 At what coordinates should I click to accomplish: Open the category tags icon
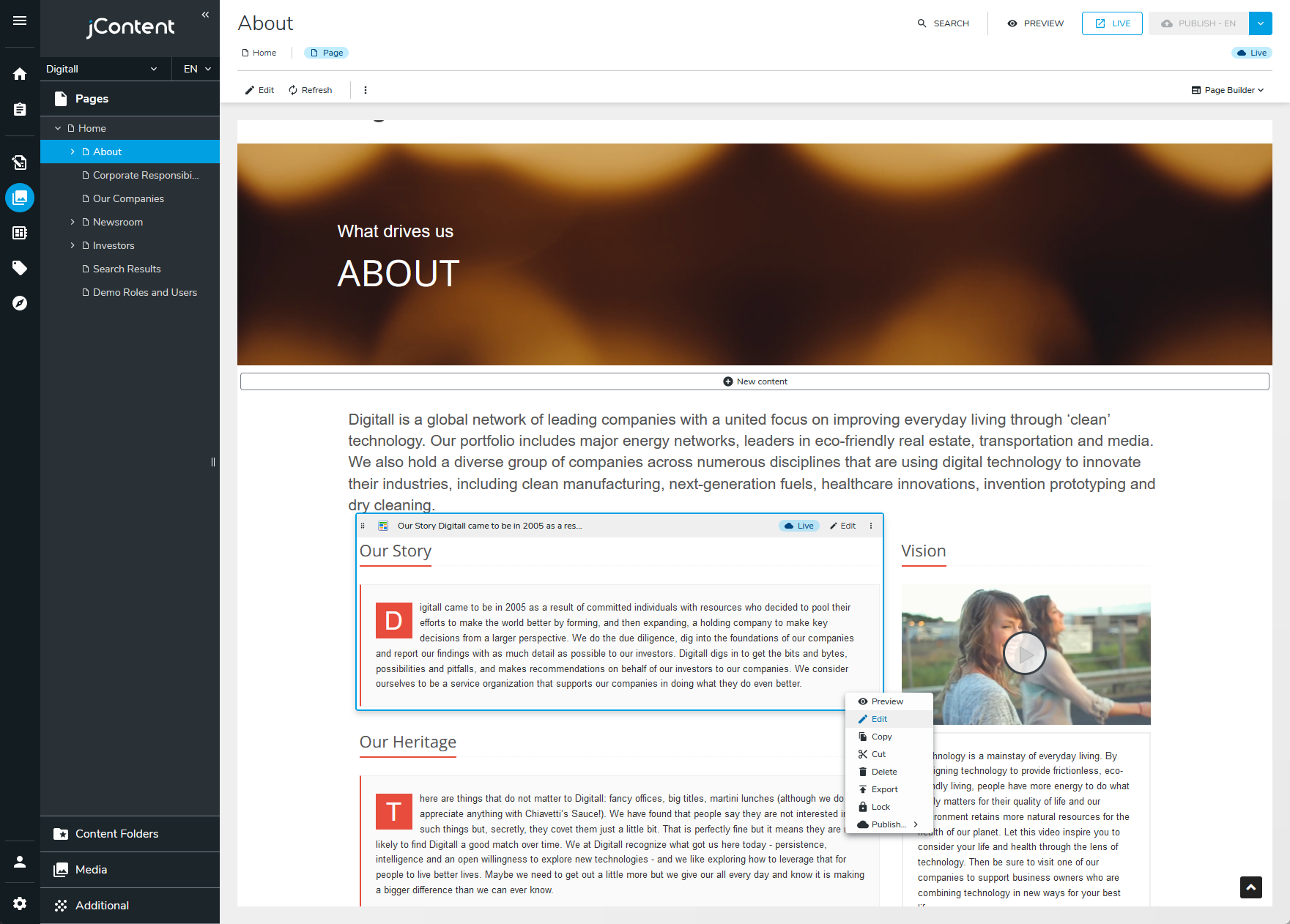[x=20, y=268]
